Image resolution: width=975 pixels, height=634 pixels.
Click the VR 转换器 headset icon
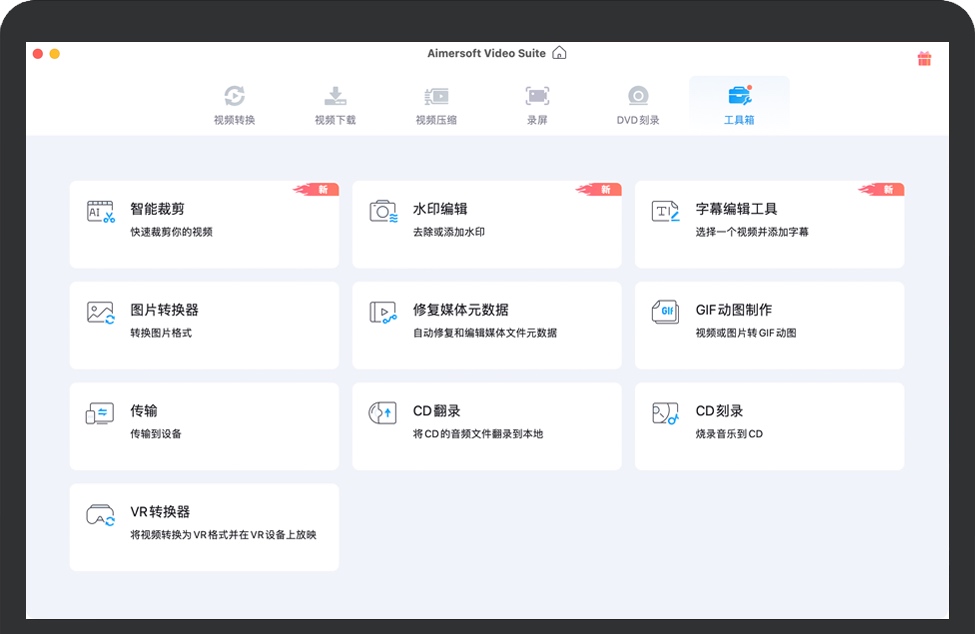100,515
